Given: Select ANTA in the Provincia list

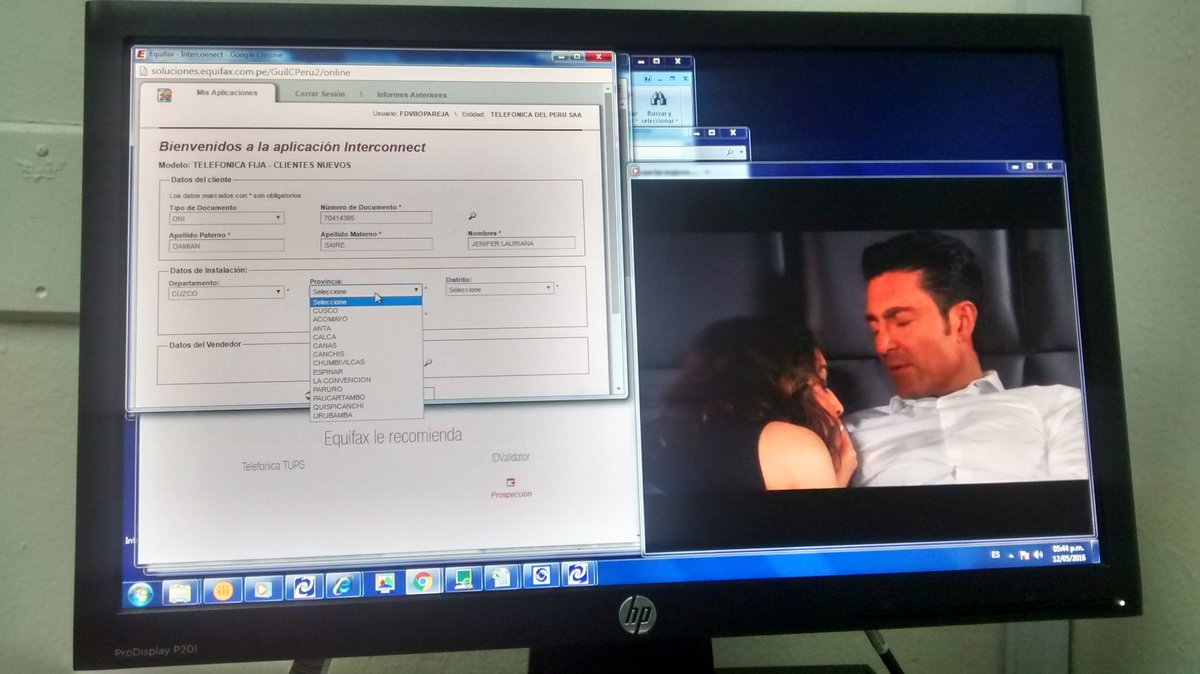Looking at the screenshot, I should (x=366, y=328).
